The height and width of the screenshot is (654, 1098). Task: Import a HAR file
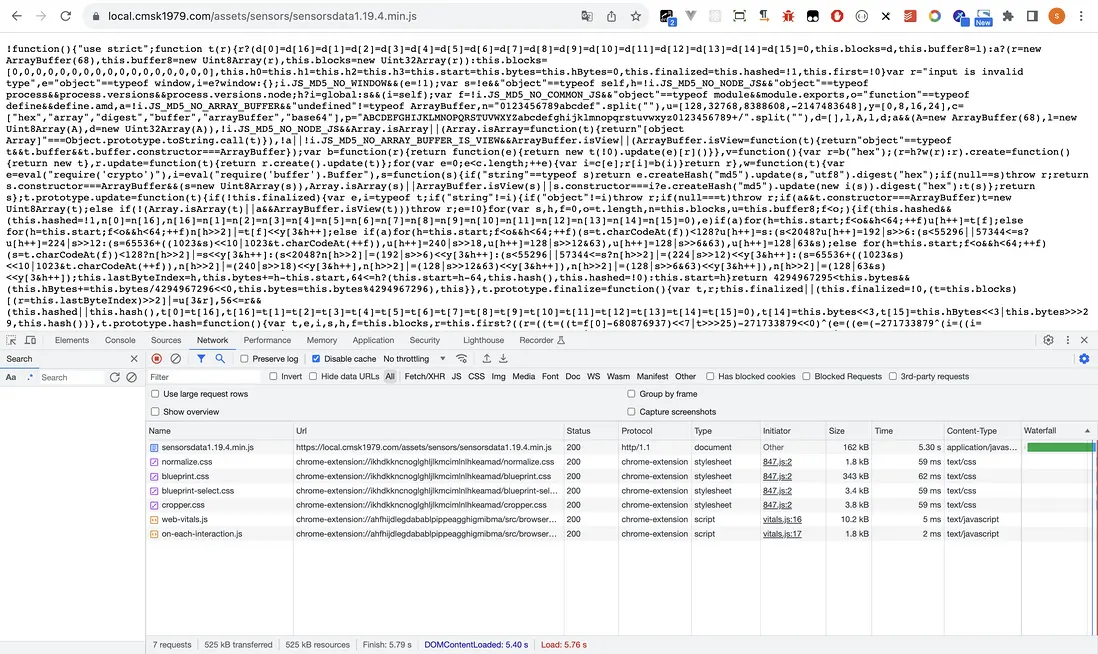point(486,359)
